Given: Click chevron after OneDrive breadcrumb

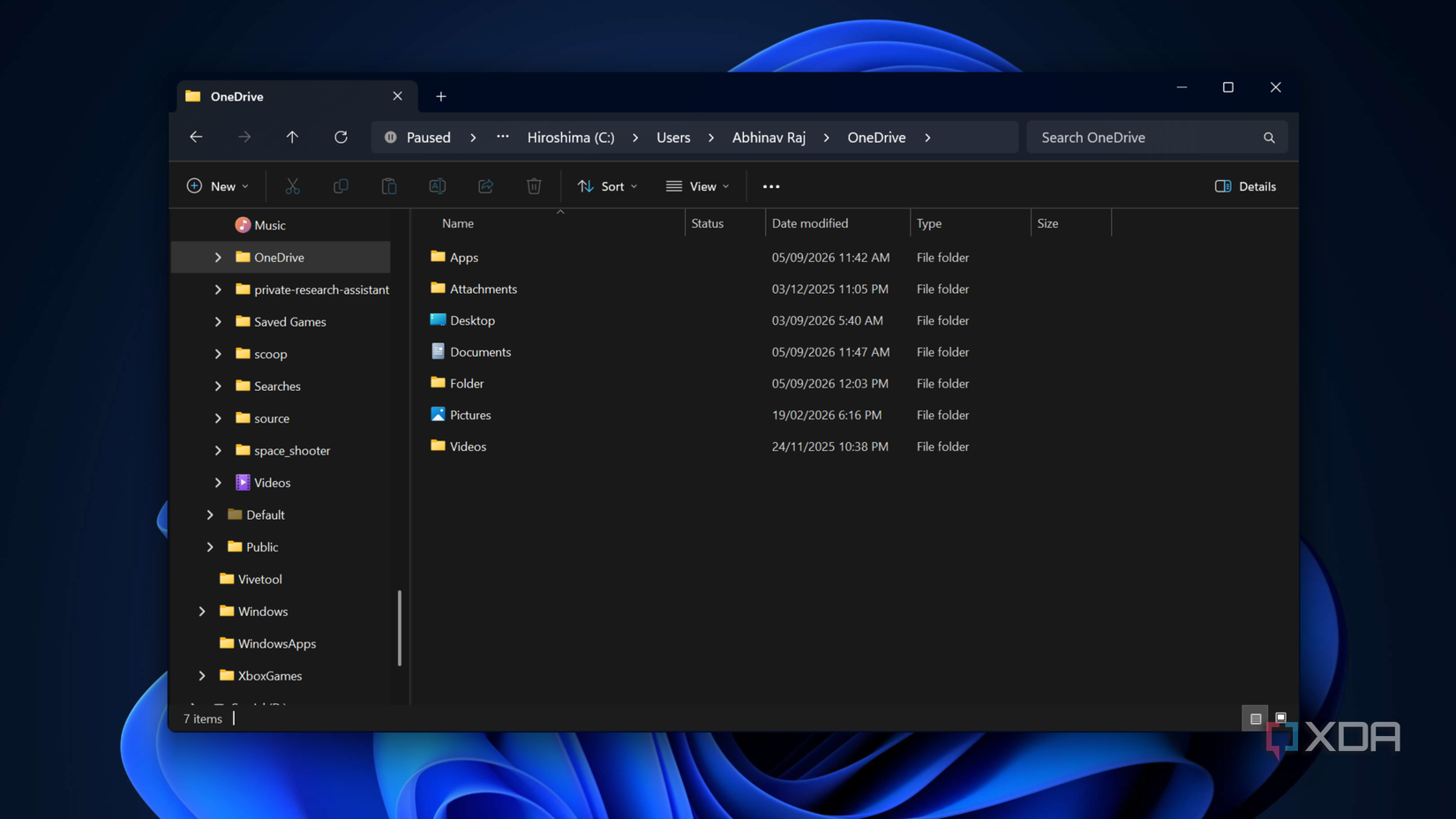Looking at the screenshot, I should click(x=927, y=138).
